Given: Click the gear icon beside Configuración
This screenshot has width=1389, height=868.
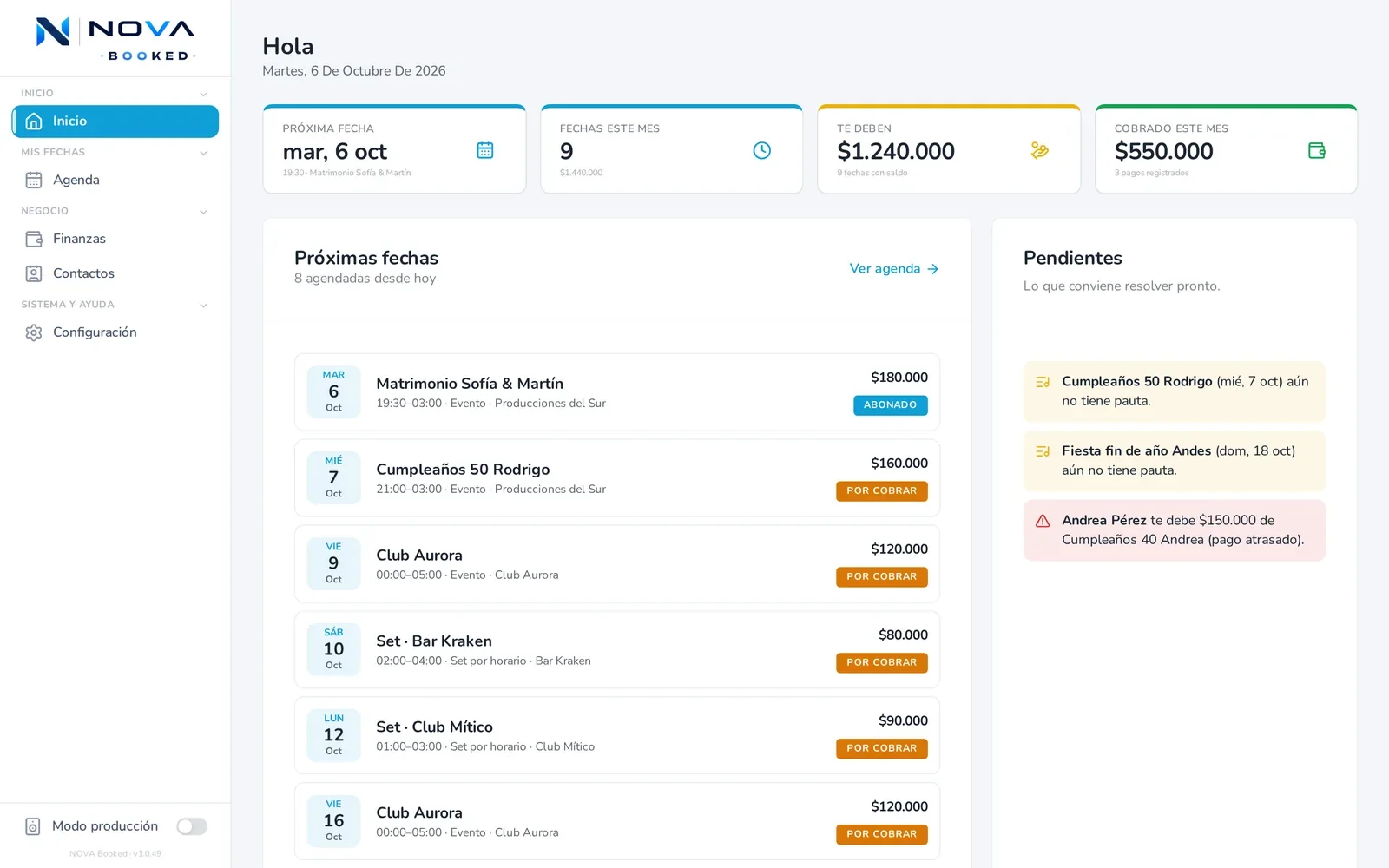Looking at the screenshot, I should (34, 332).
